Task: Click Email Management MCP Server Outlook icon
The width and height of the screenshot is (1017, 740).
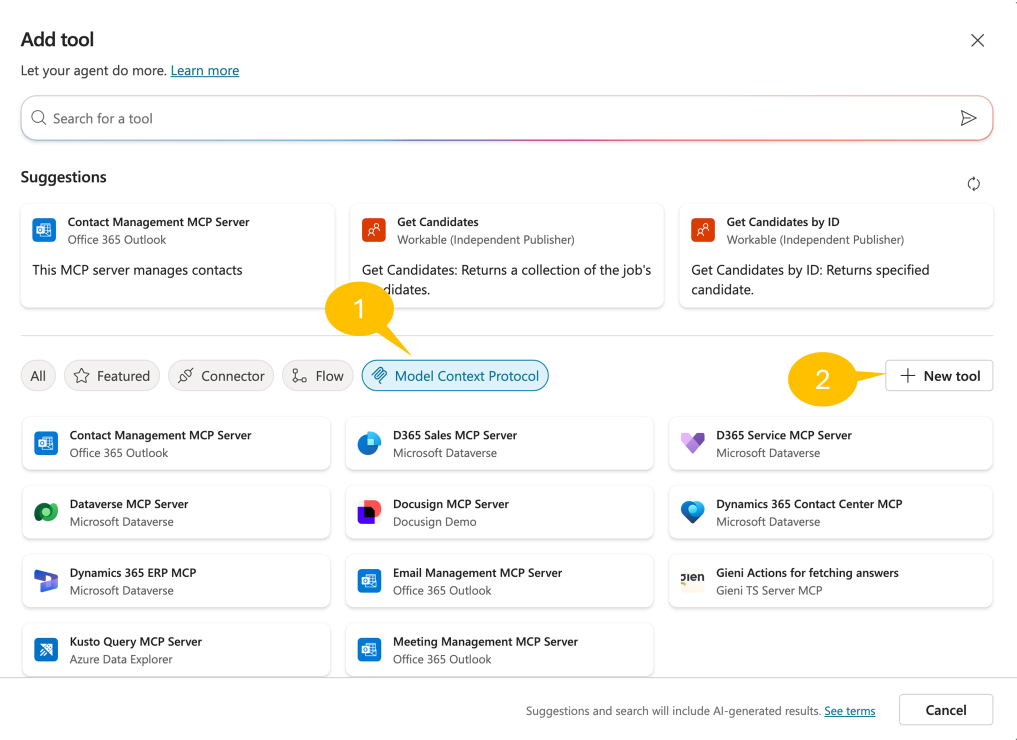Action: pyautogui.click(x=369, y=581)
